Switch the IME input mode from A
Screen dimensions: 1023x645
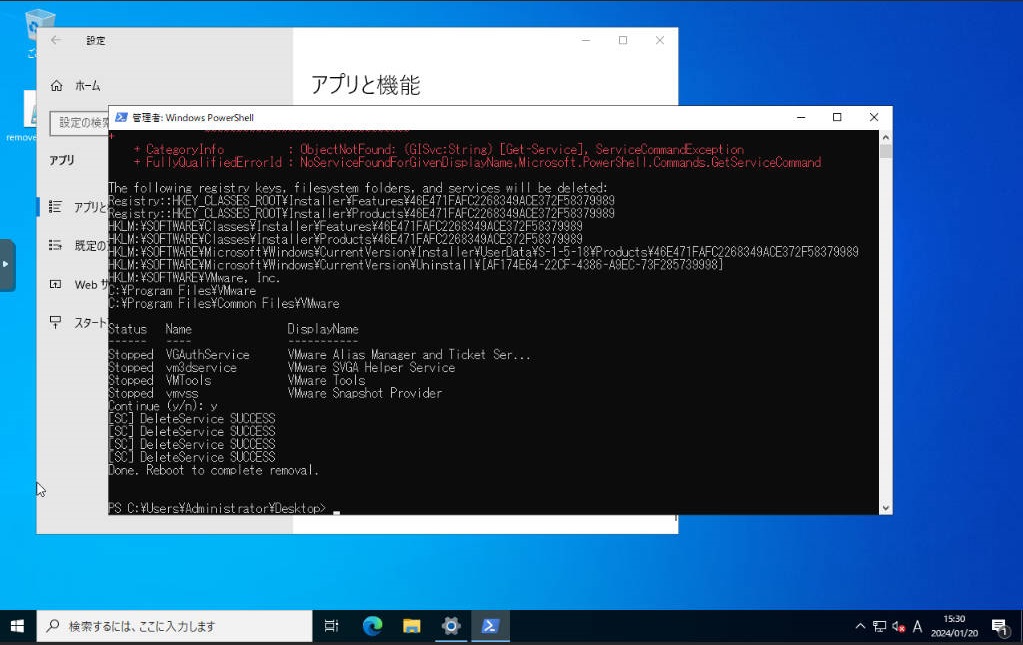coord(916,625)
